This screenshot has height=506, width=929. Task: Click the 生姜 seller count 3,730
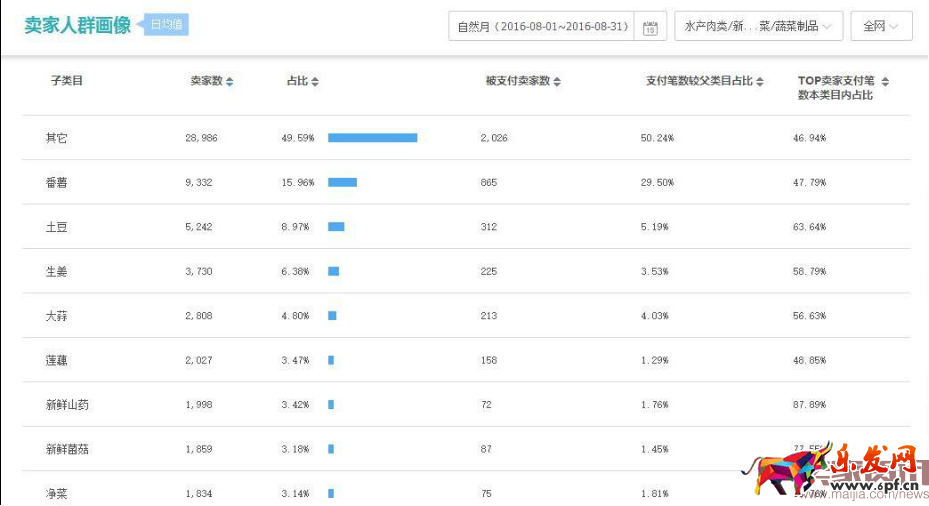pos(199,272)
